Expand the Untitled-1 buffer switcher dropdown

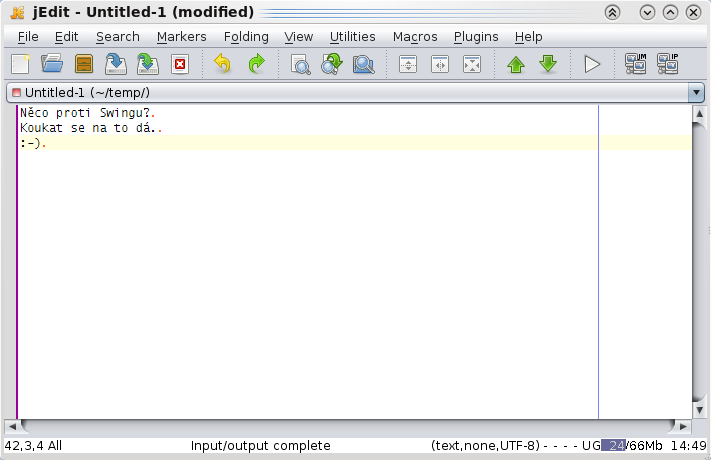point(696,93)
